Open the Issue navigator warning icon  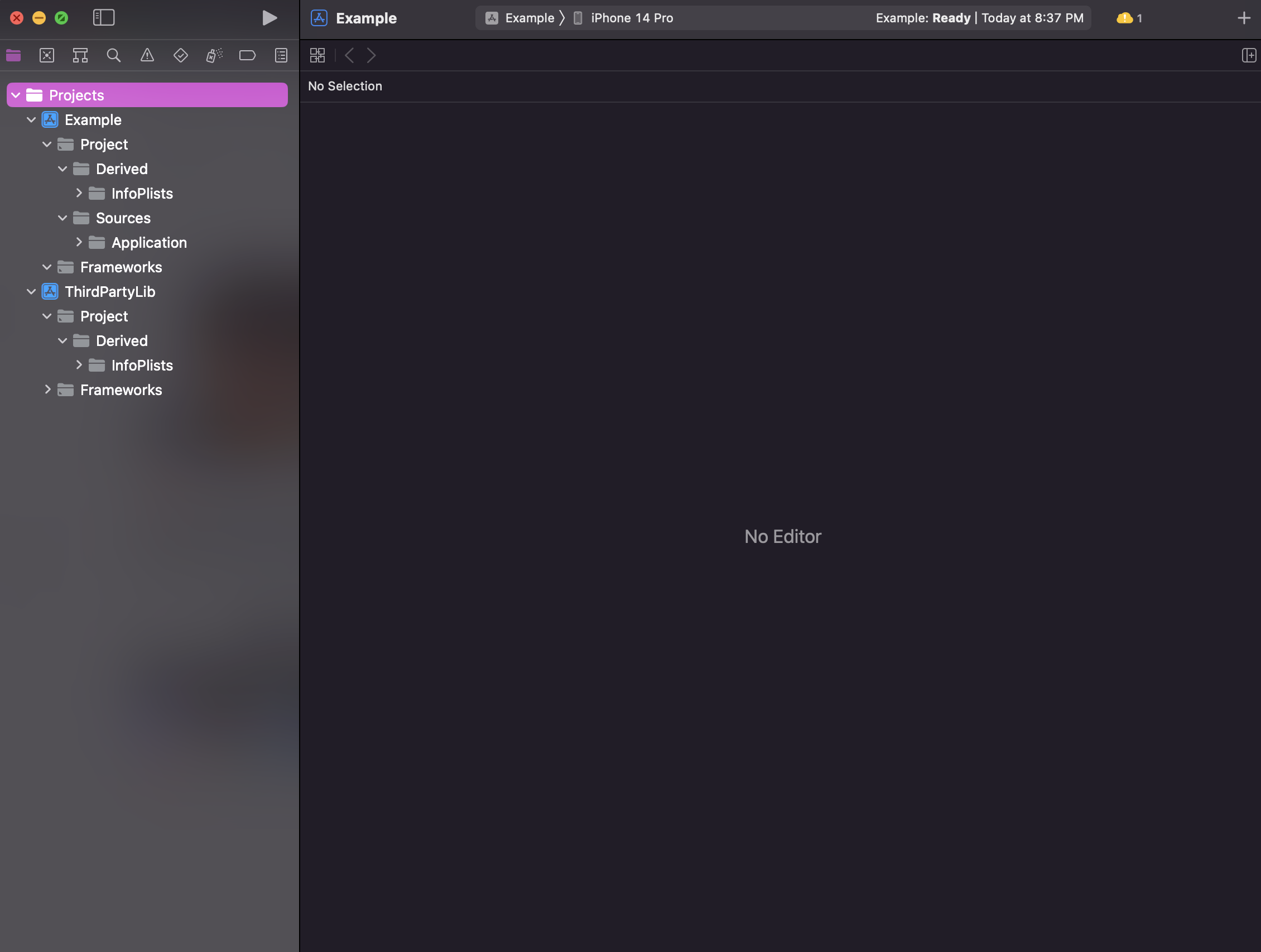coord(147,55)
